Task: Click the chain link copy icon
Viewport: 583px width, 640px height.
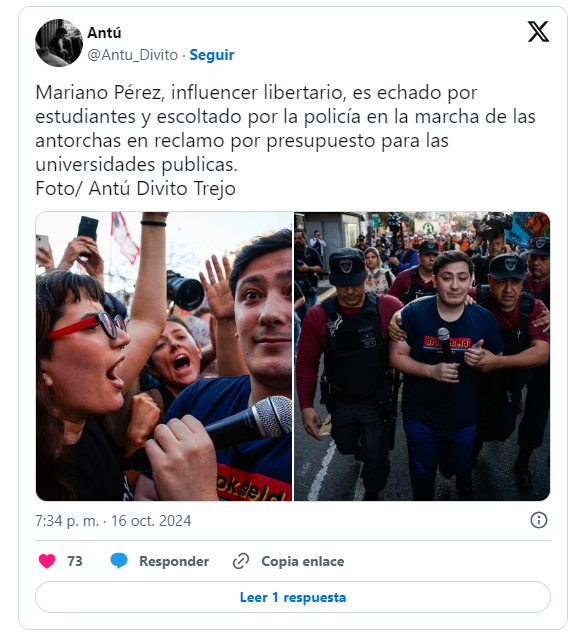Action: coord(241,561)
